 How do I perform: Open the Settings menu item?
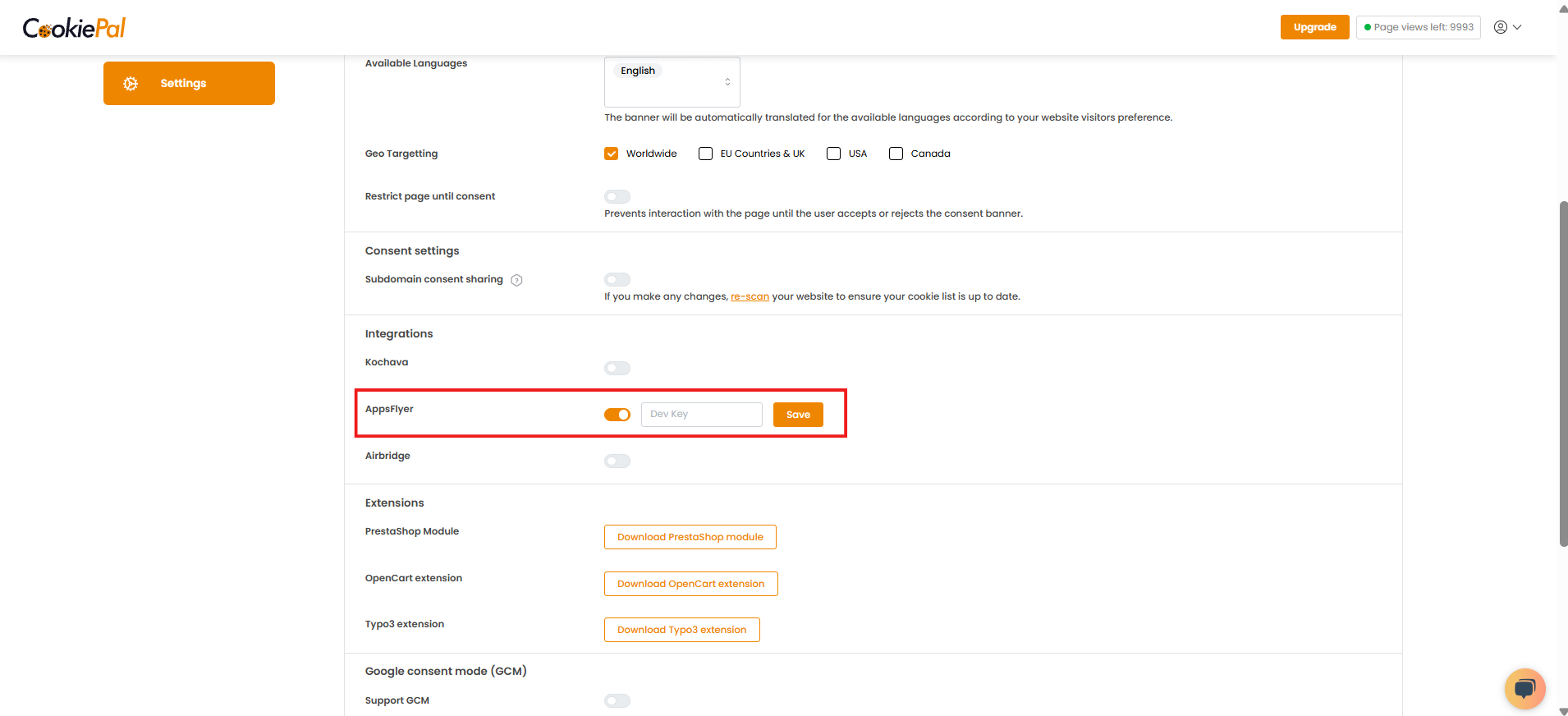(x=189, y=84)
